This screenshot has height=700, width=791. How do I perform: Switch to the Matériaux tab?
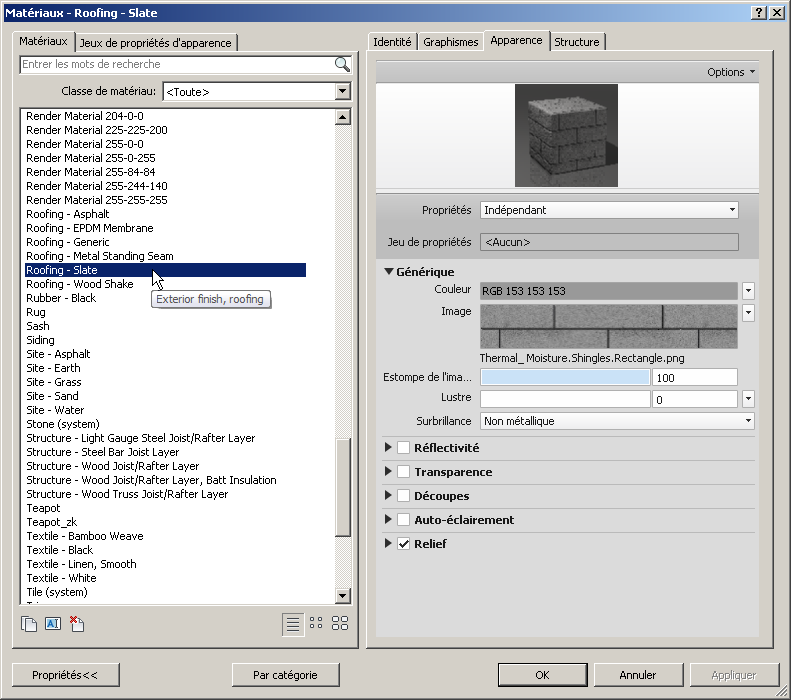point(43,41)
